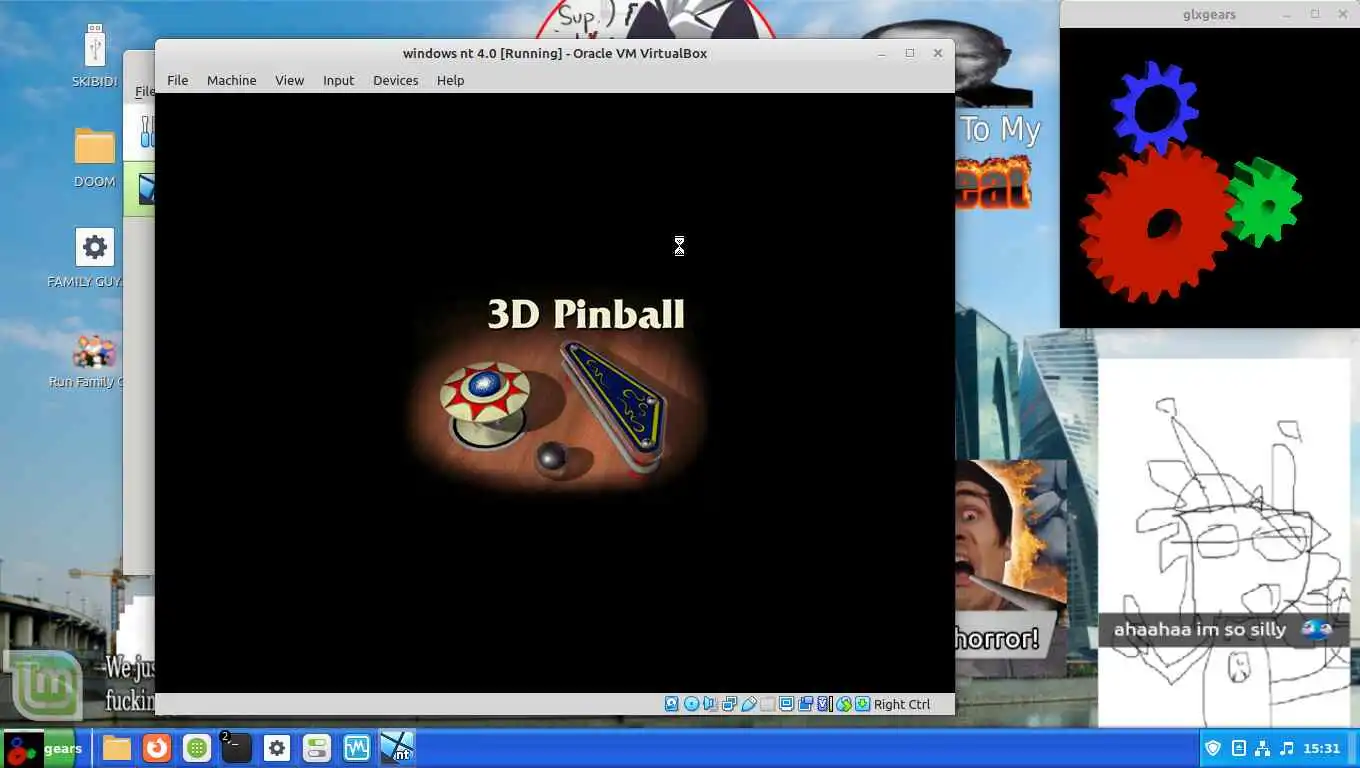Click the 'ahaahaa im so silly' caption

pos(1200,630)
